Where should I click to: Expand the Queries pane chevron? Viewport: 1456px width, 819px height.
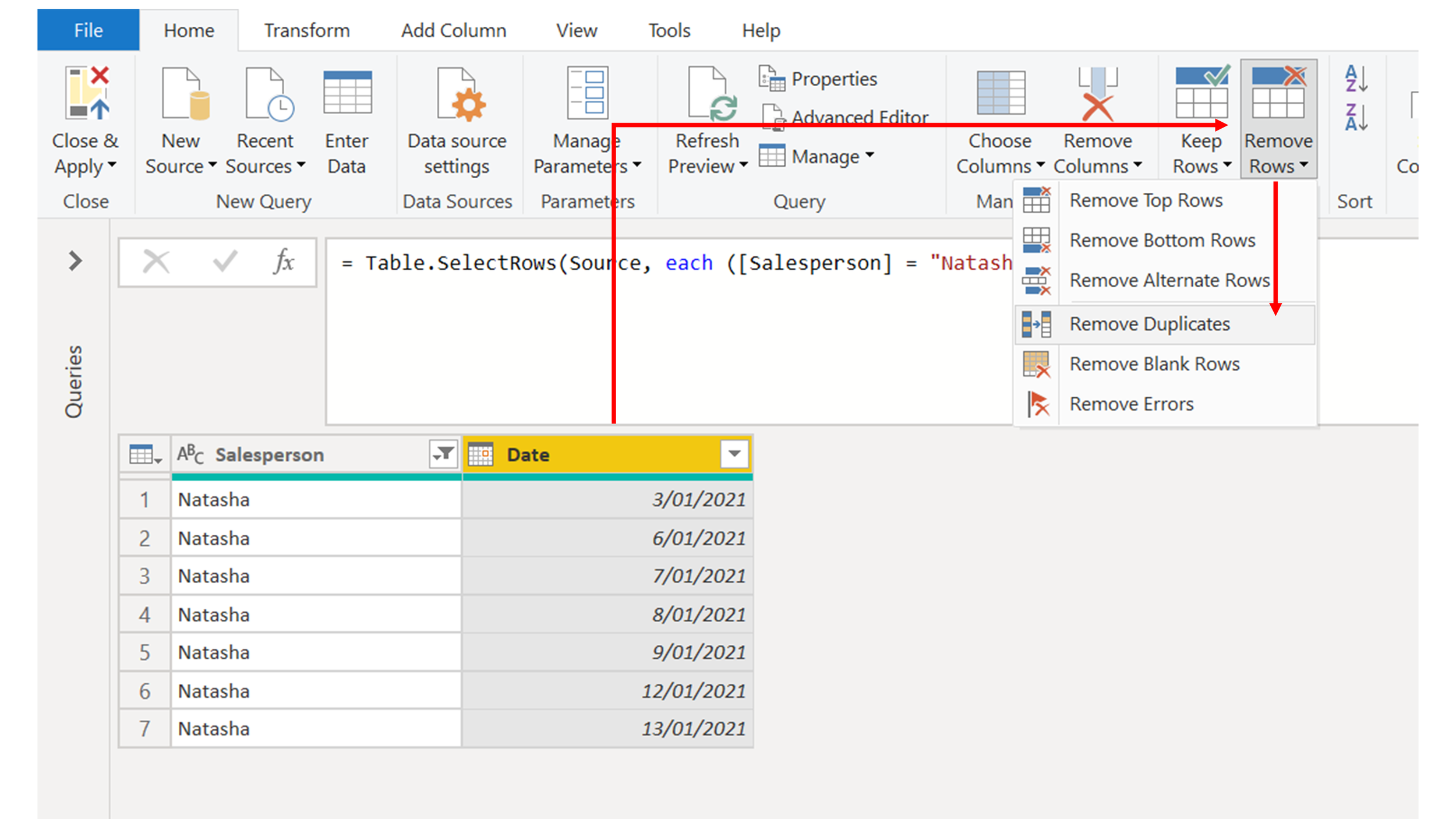tap(75, 260)
